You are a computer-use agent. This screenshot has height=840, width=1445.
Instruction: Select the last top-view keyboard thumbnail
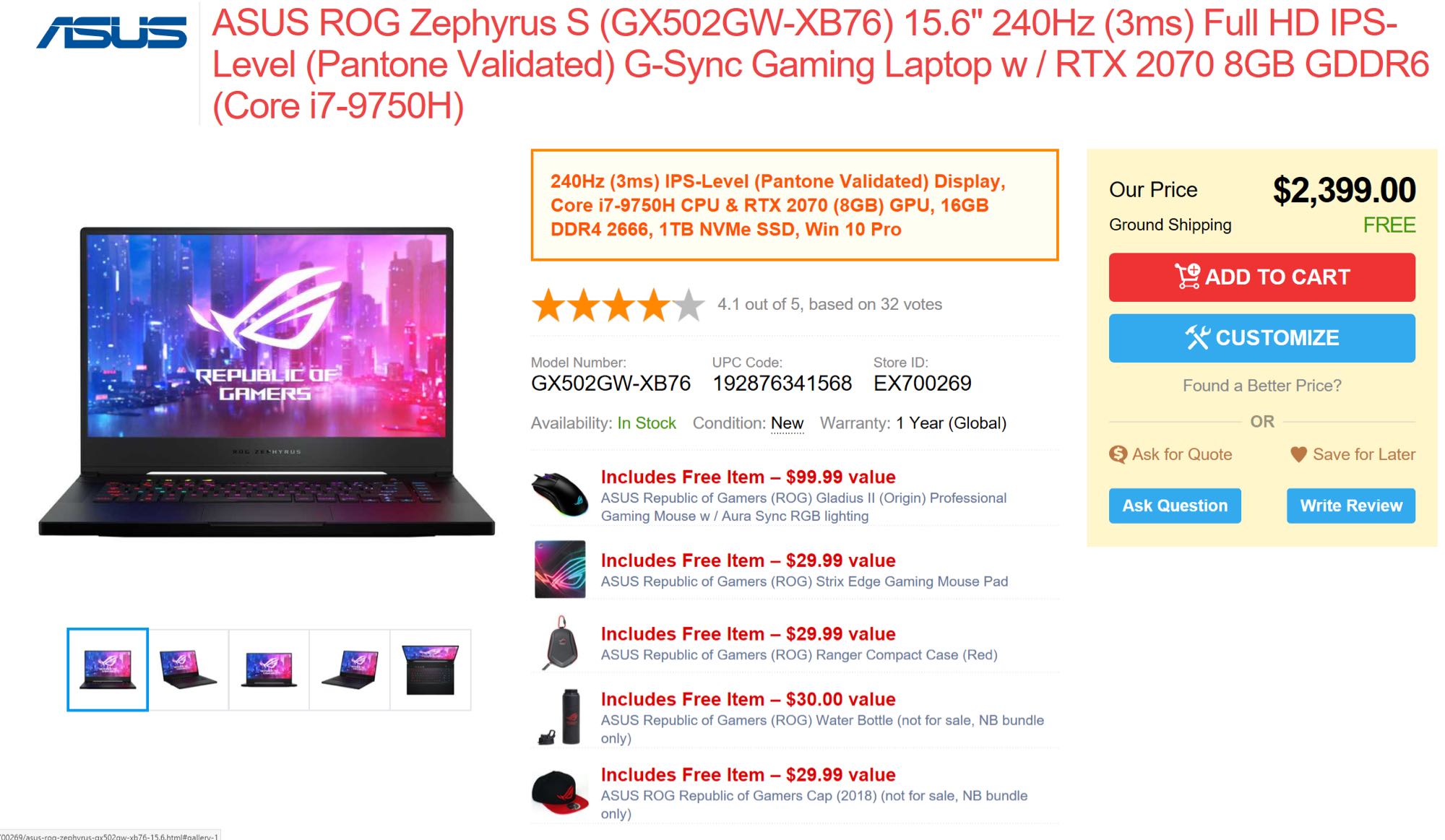(x=431, y=670)
